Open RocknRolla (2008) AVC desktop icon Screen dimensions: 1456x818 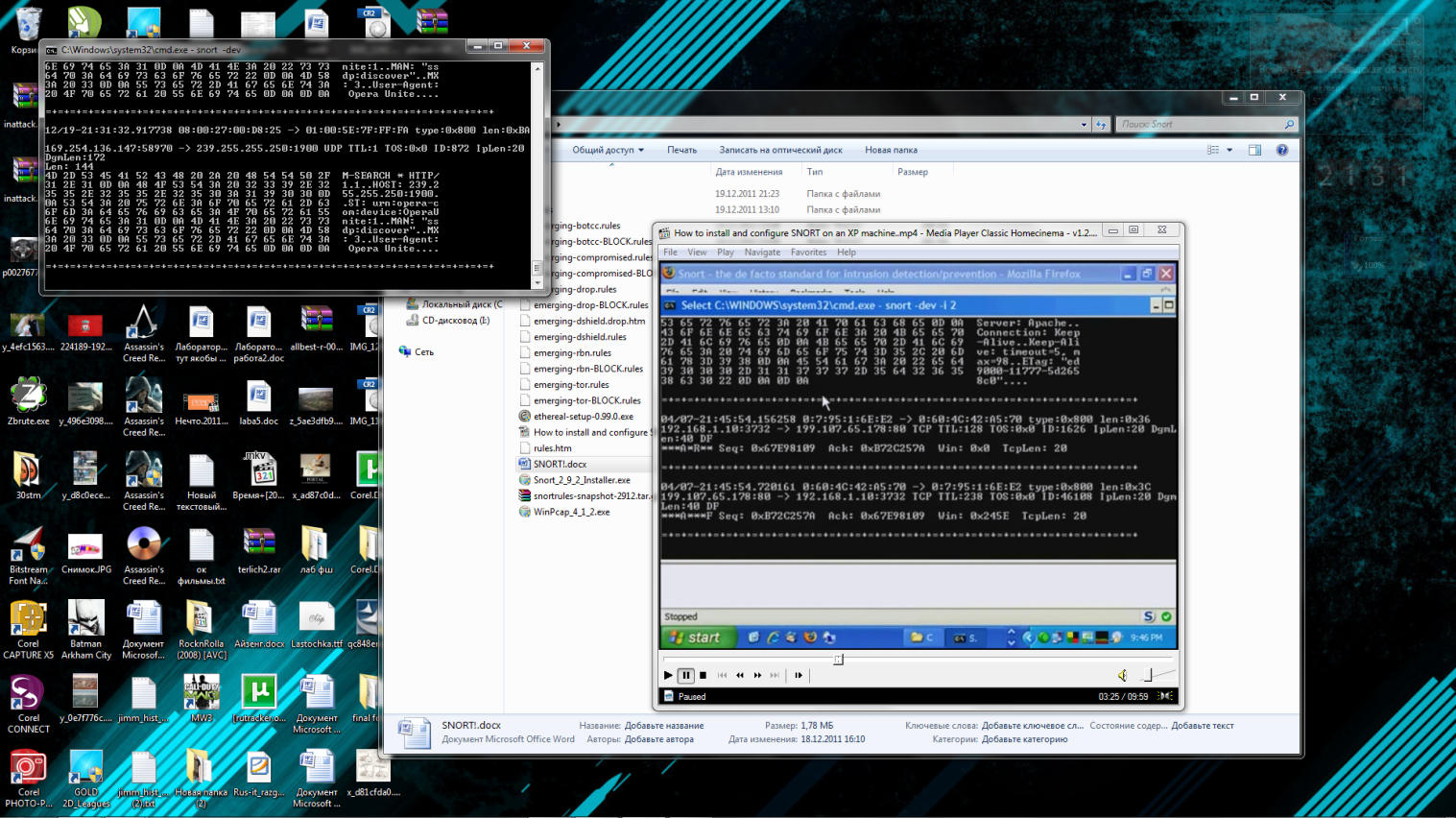[202, 631]
